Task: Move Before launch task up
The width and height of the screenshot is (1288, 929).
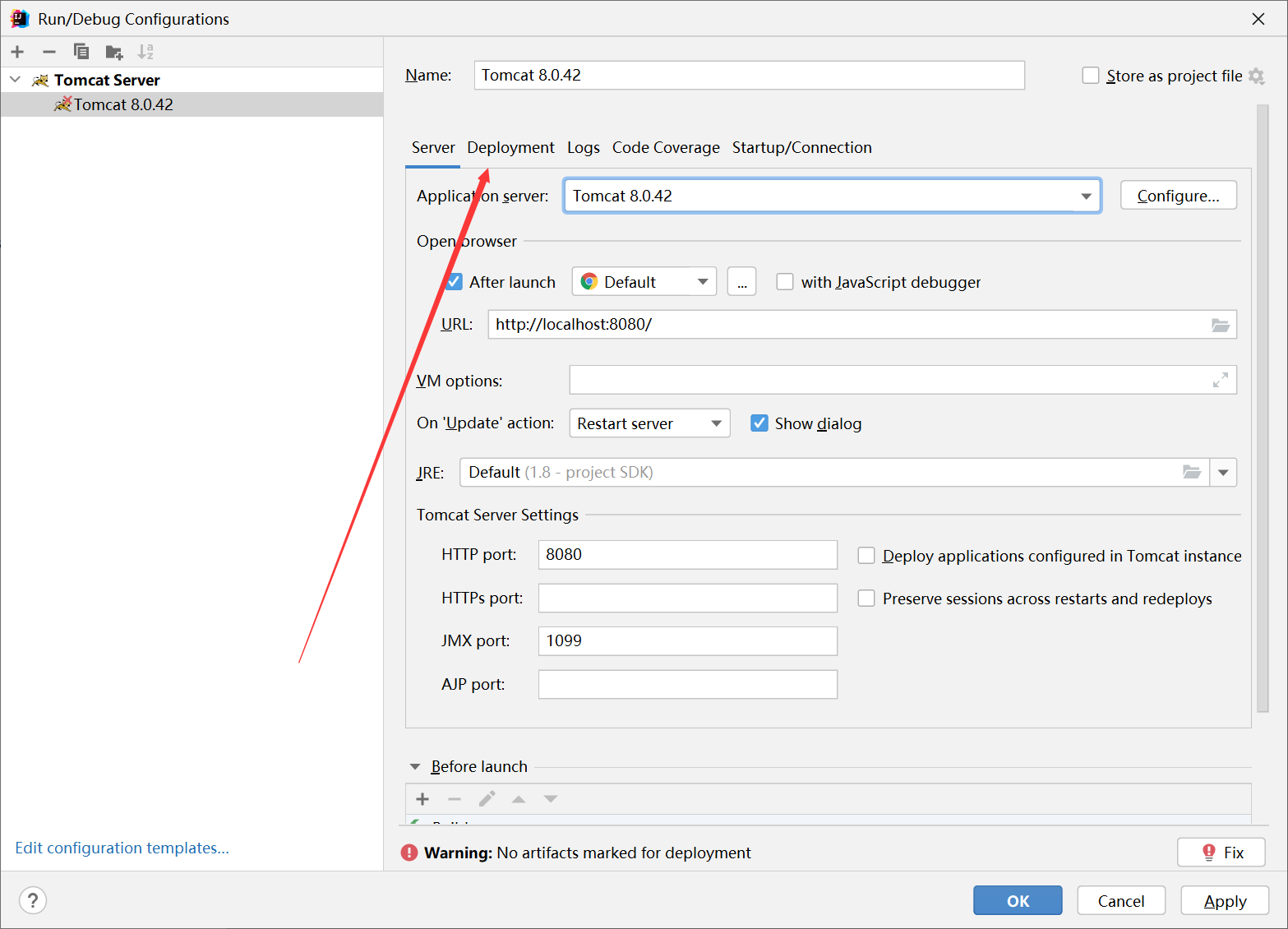Action: tap(519, 799)
